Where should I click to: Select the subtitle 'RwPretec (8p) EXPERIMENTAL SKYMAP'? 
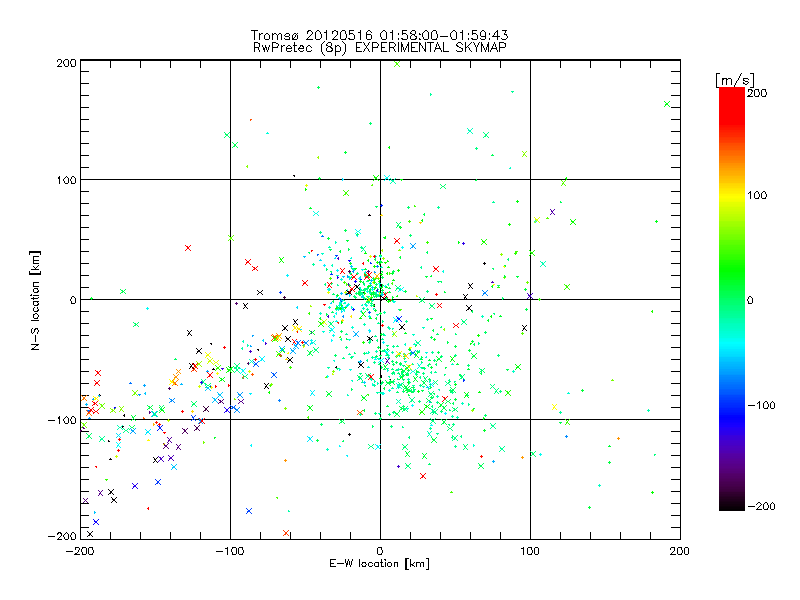[x=380, y=48]
